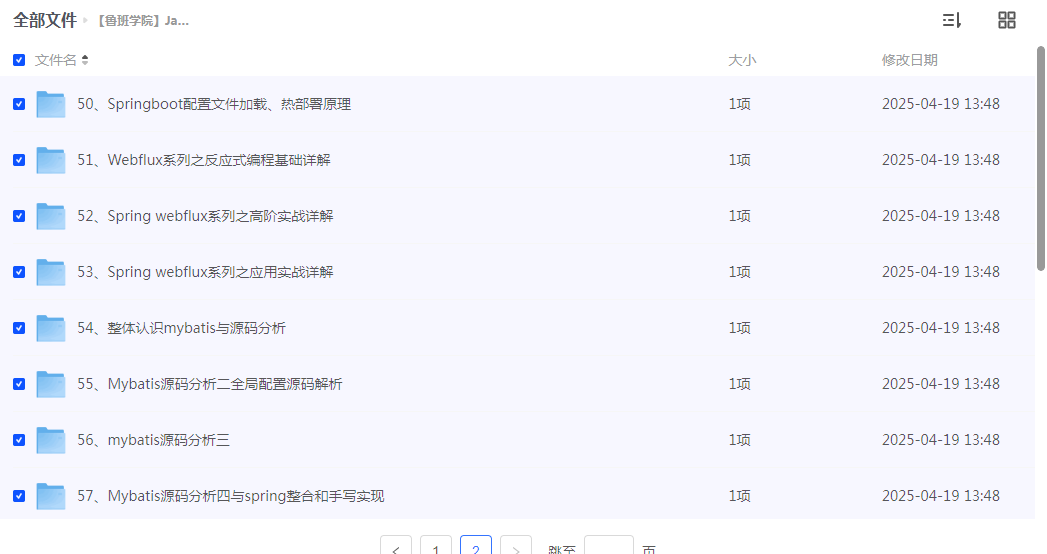Click folder icon for 51、Webflux系列
1047x554 pixels.
tap(50, 160)
